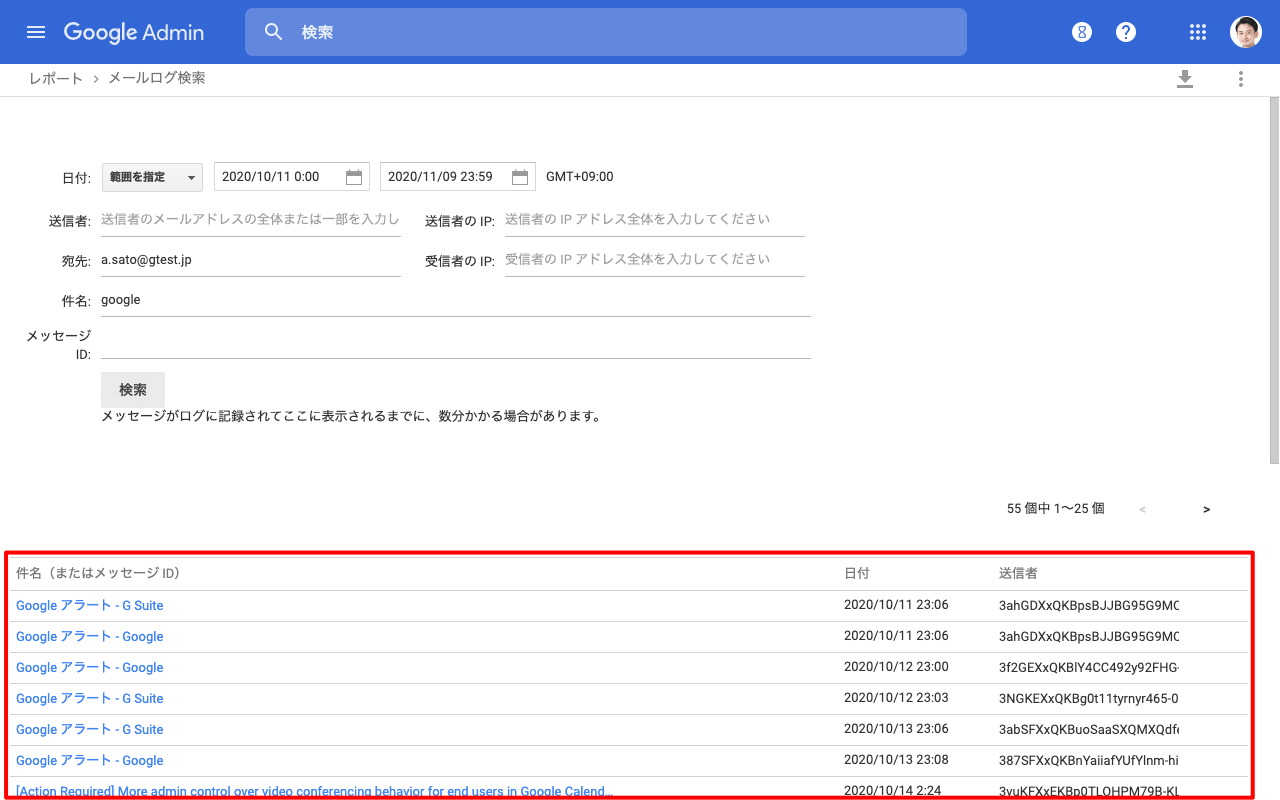1280x800 pixels.
Task: Click the メッセージ ID input field
Action: tap(456, 342)
